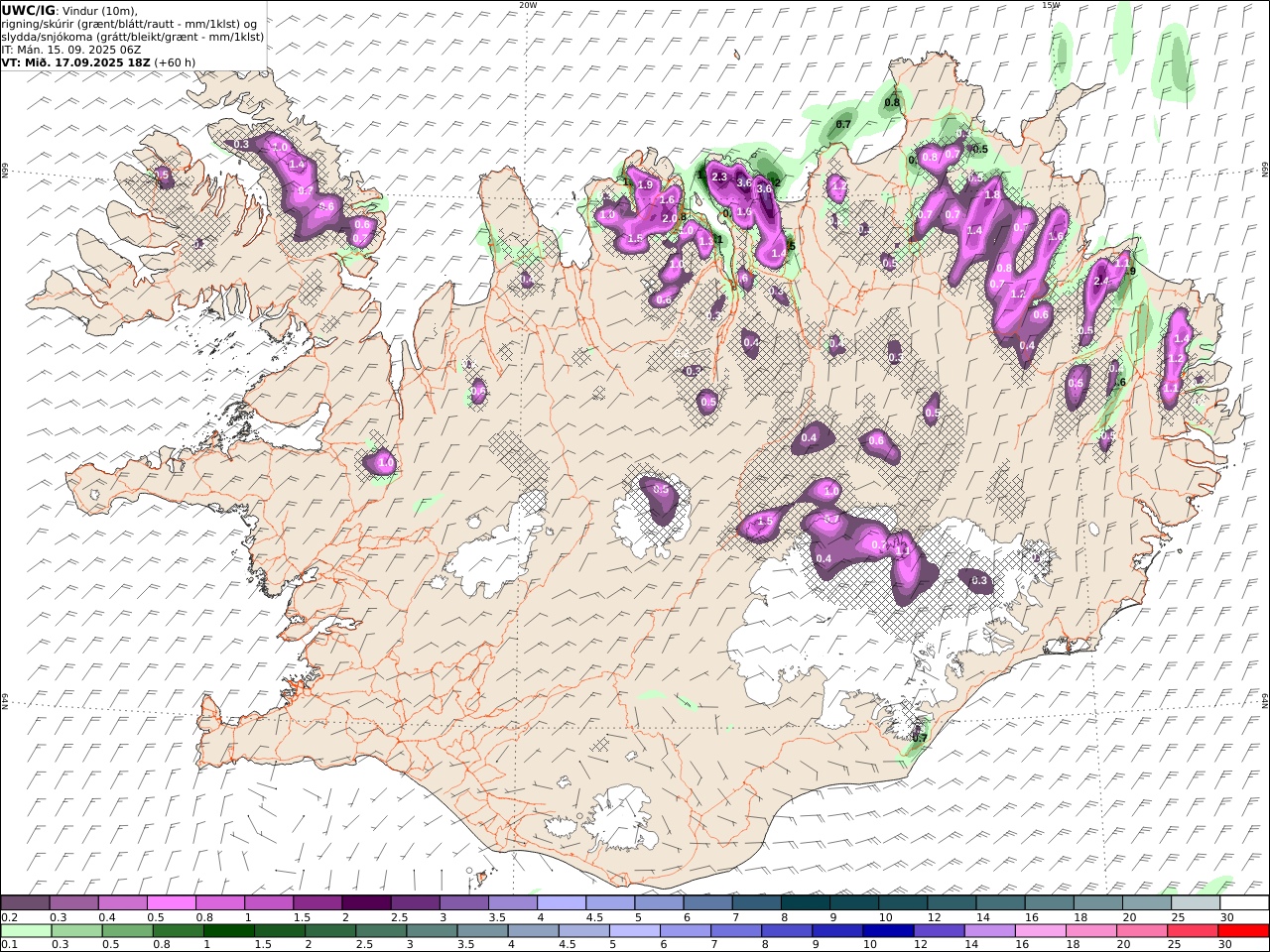Image resolution: width=1270 pixels, height=952 pixels.
Task: Select the upper scale swatch starting at 3
Action: 463,903
